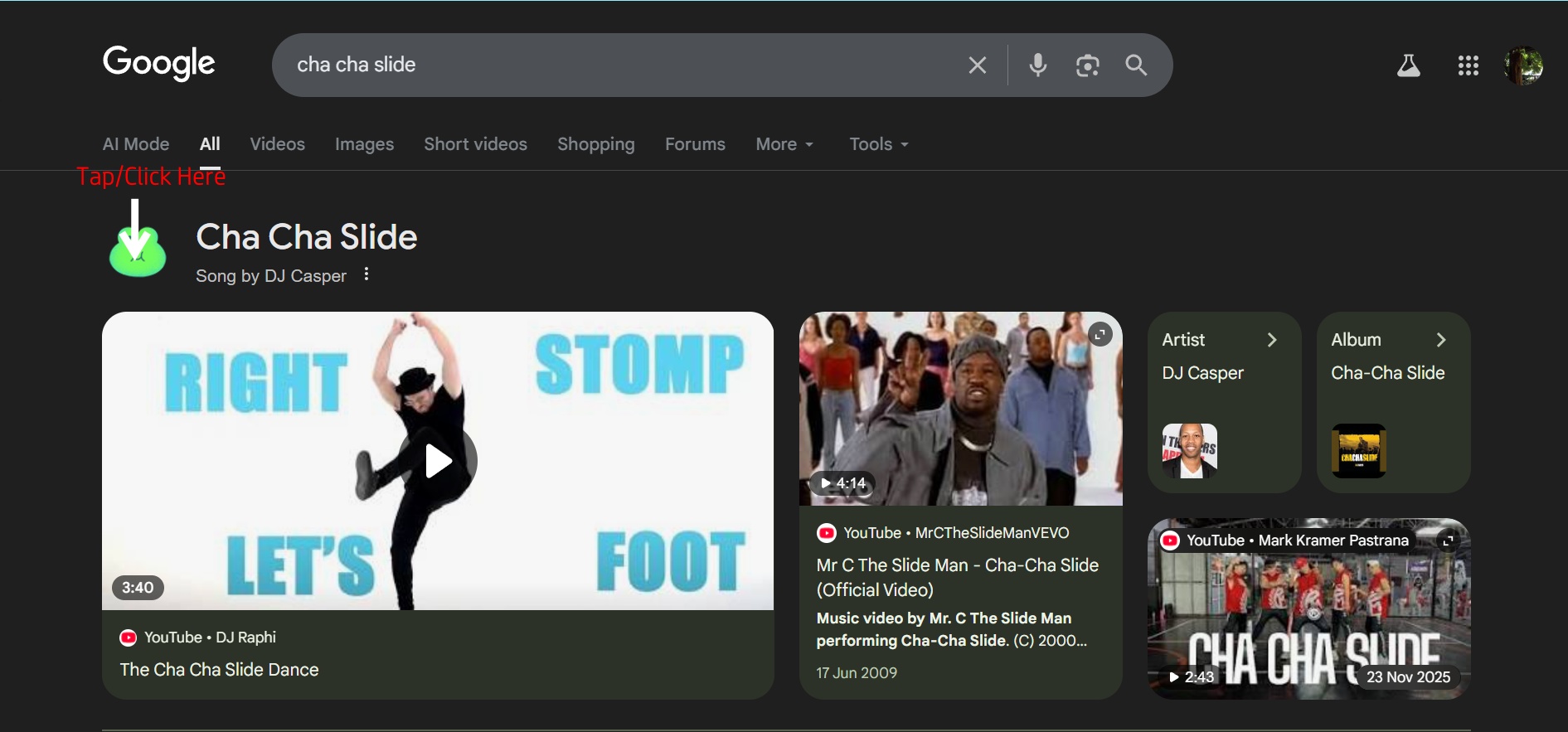
Task: Expand the Mr C The Slide Man video thumbnail
Action: [x=1100, y=334]
